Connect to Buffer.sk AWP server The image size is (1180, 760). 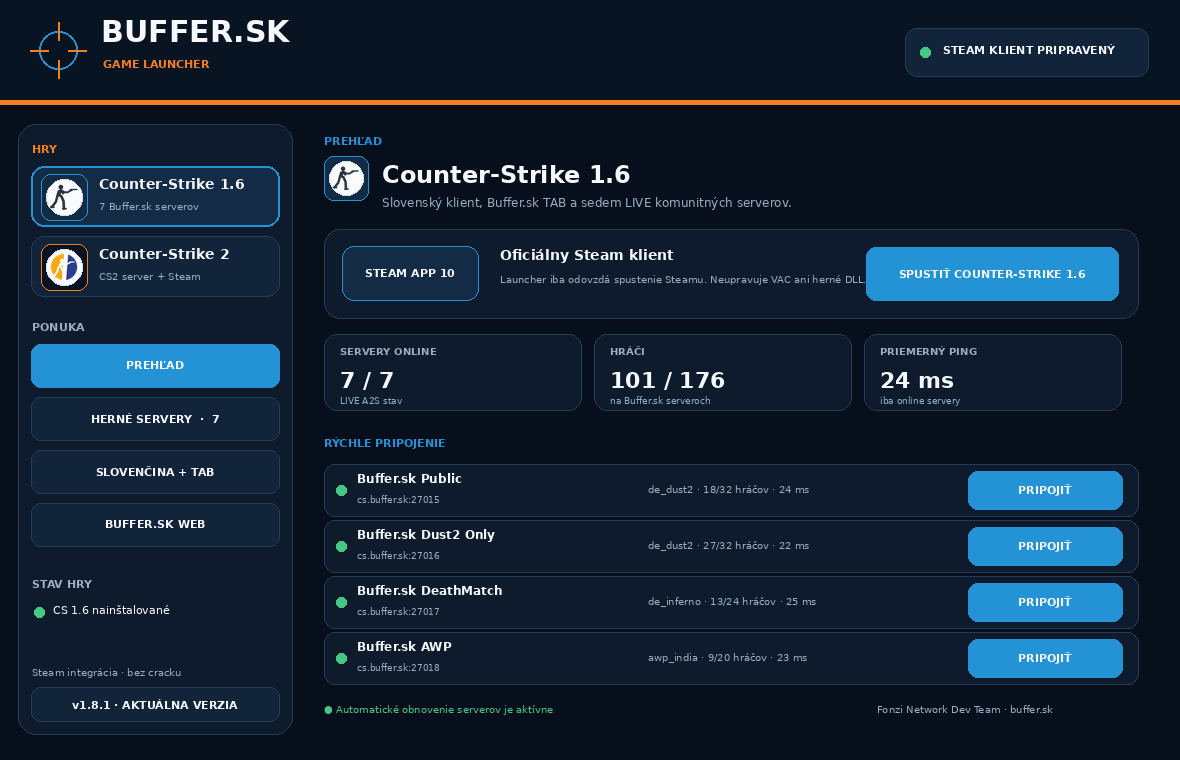pyautogui.click(x=1045, y=658)
